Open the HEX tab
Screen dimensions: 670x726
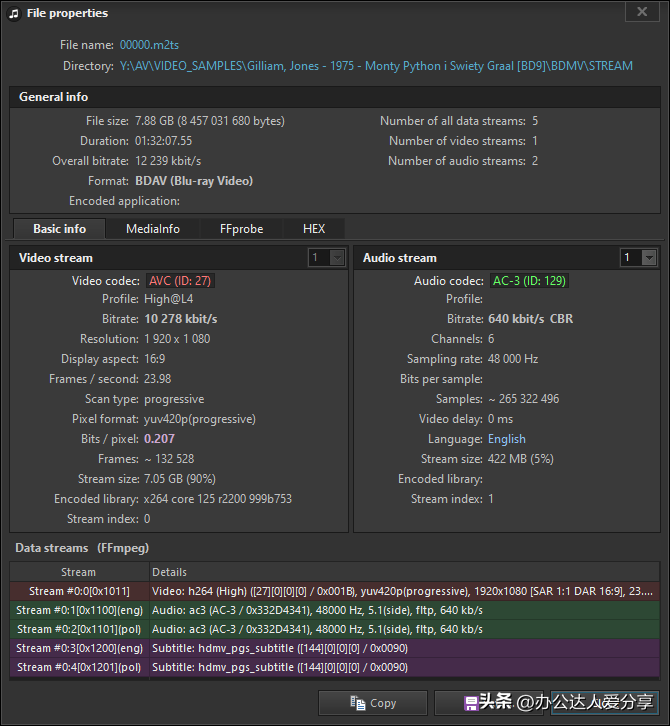[x=314, y=229]
